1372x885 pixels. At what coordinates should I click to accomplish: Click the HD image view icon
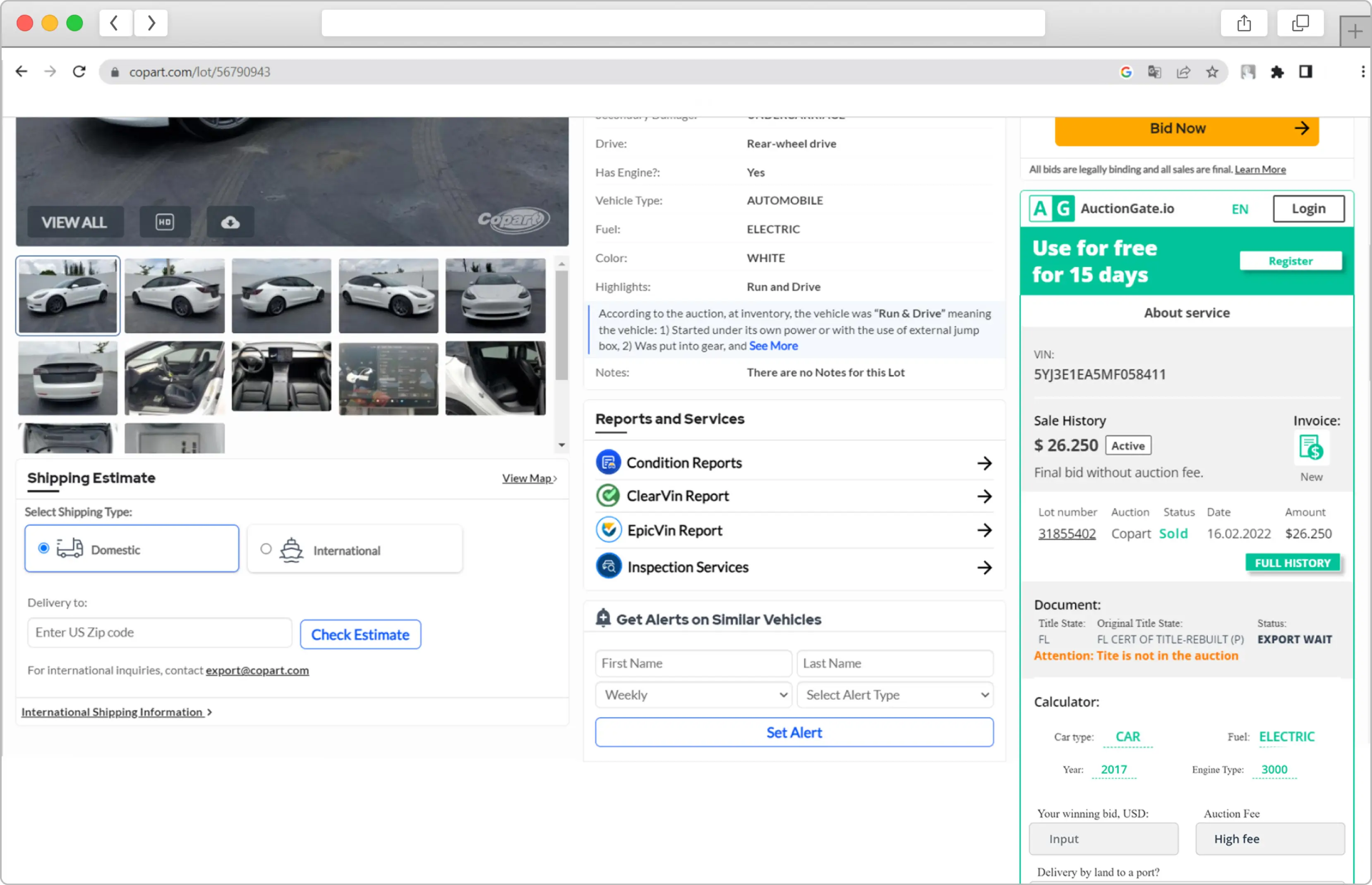[164, 222]
